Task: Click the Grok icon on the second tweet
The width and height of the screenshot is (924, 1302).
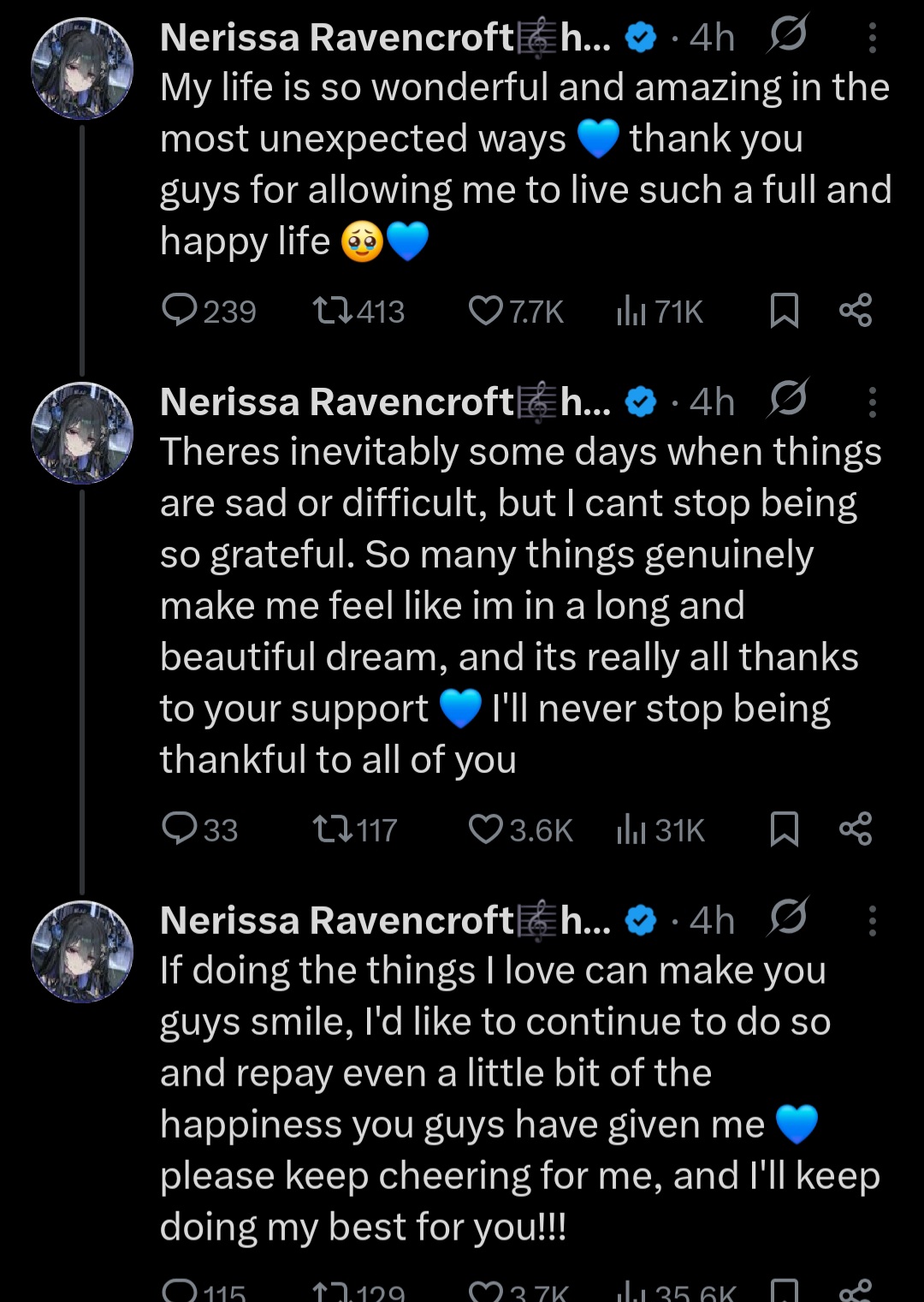Action: click(788, 399)
